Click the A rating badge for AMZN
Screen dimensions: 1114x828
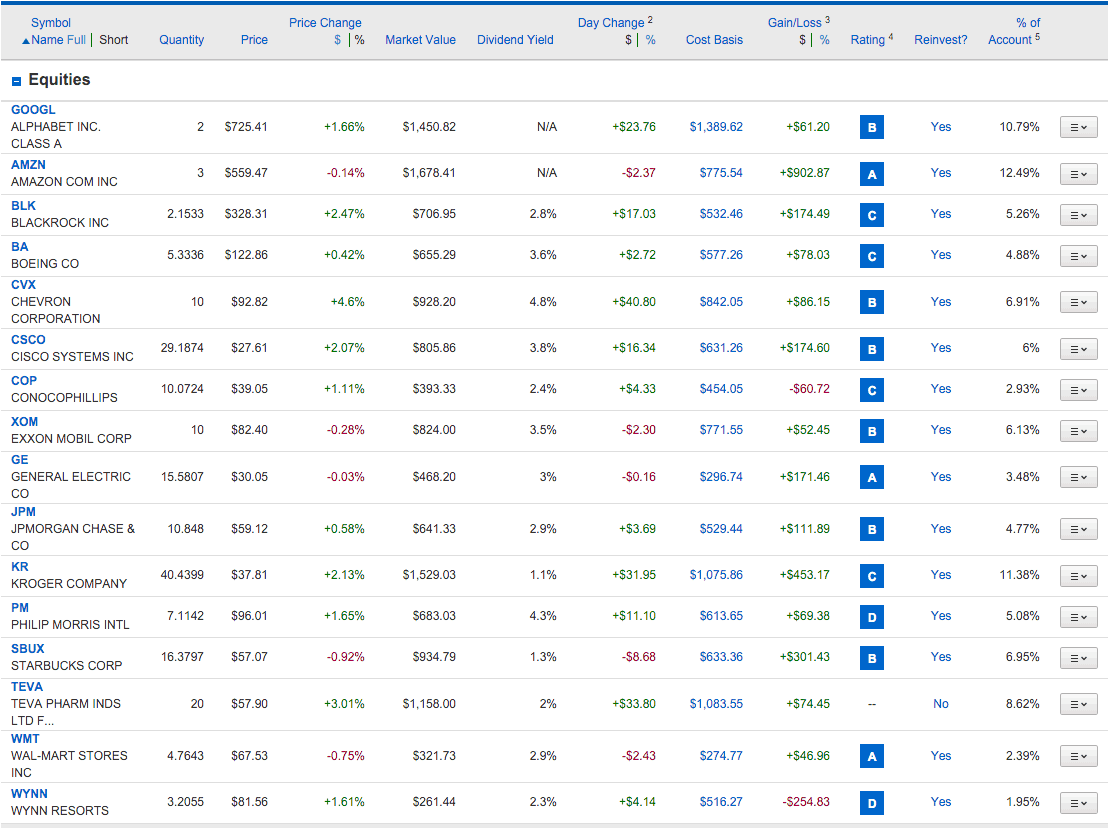pos(872,174)
